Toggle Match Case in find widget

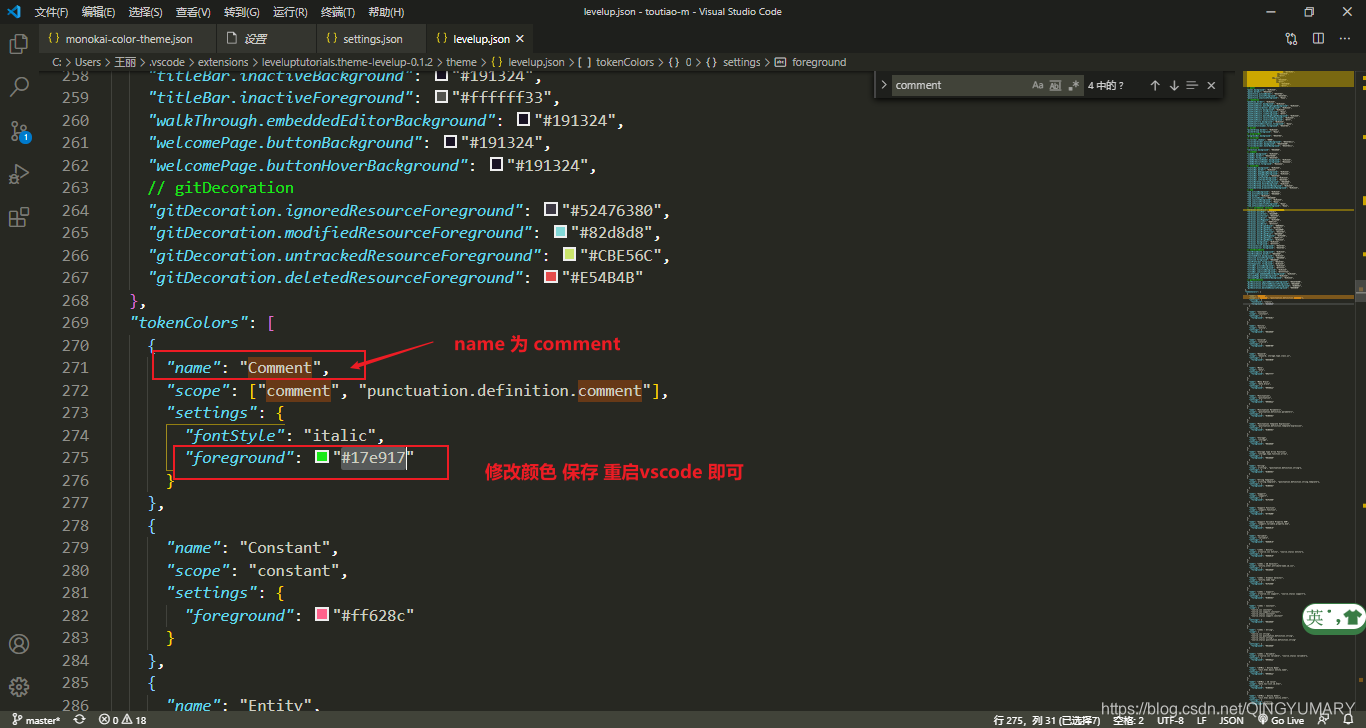pyautogui.click(x=1037, y=85)
